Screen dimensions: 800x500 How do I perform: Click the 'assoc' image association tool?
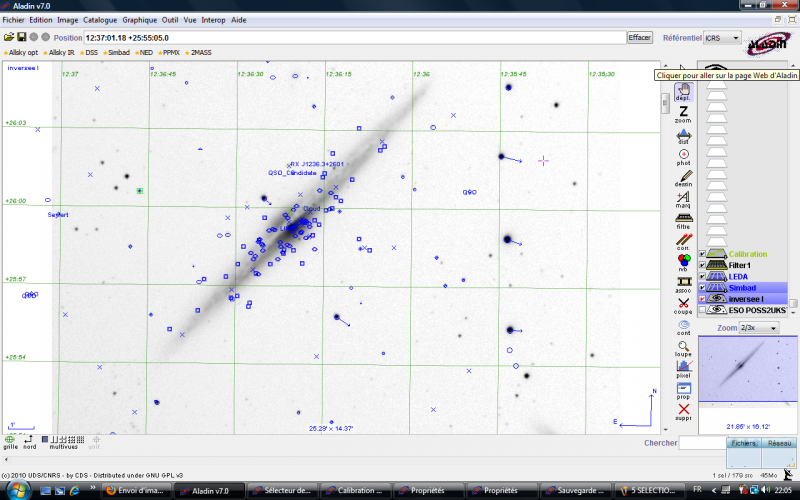(x=684, y=285)
